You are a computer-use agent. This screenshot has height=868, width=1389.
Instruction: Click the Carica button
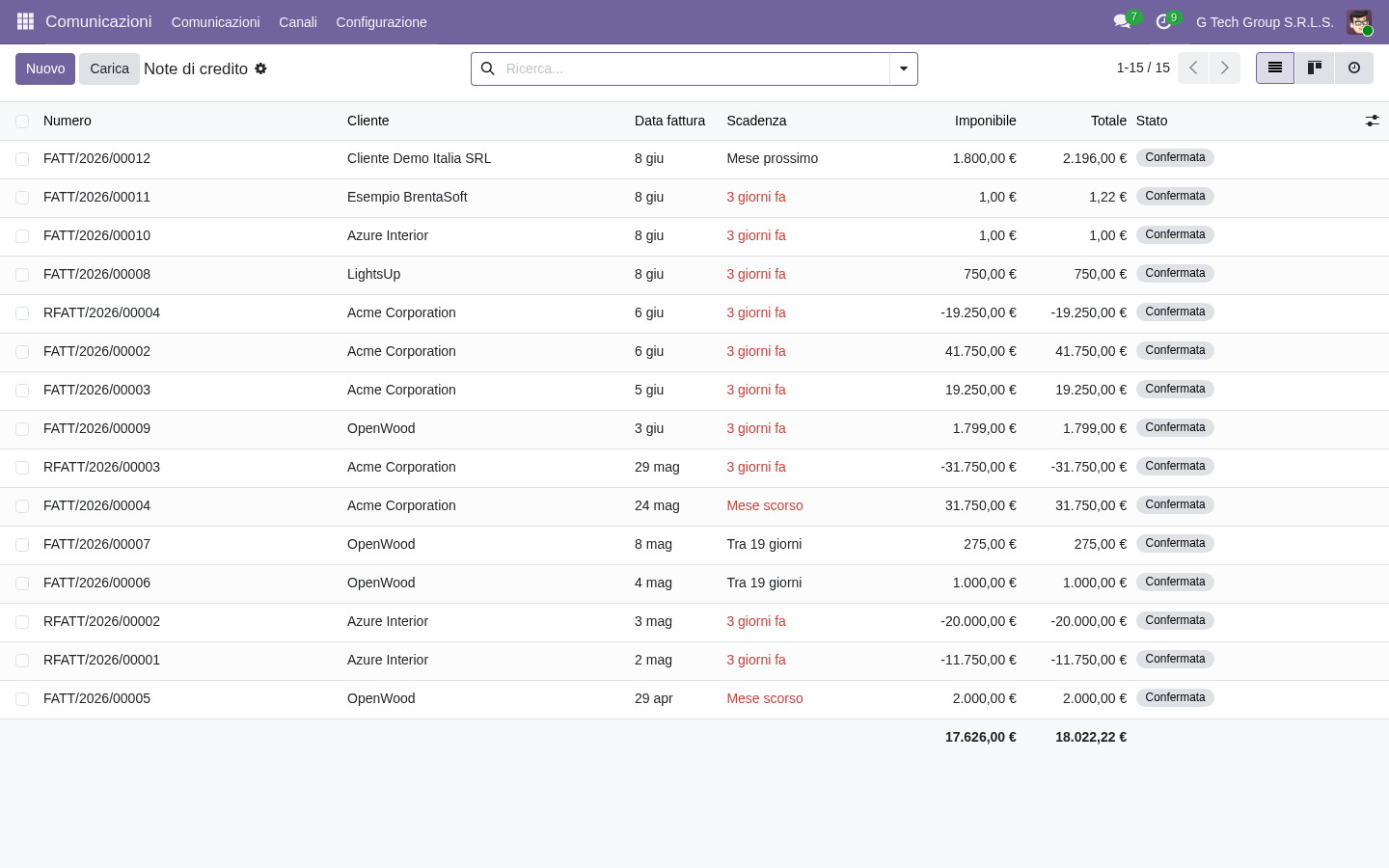(x=109, y=68)
